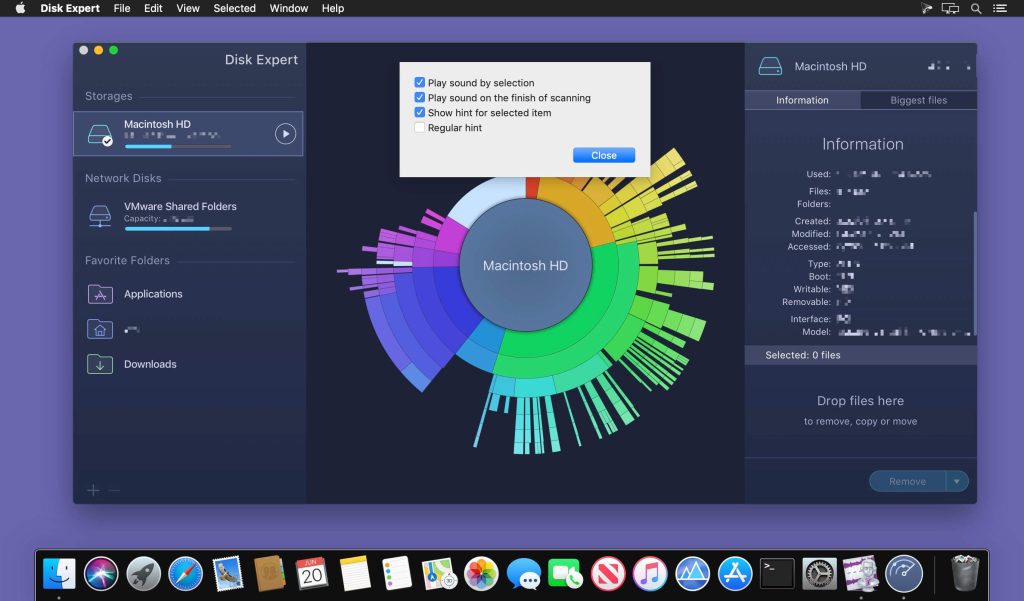
Task: Select the Macintosh HD drive icon under Storages
Action: coord(100,131)
